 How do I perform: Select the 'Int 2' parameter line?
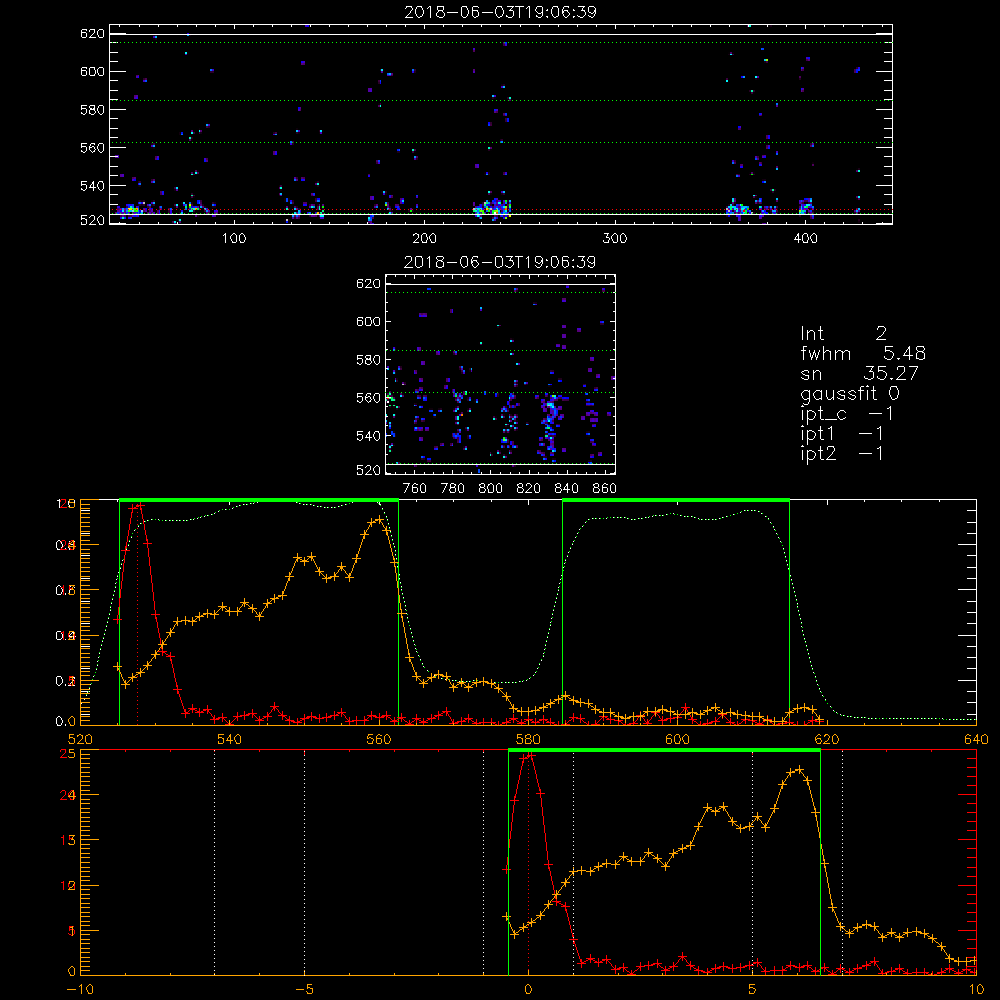[843, 333]
